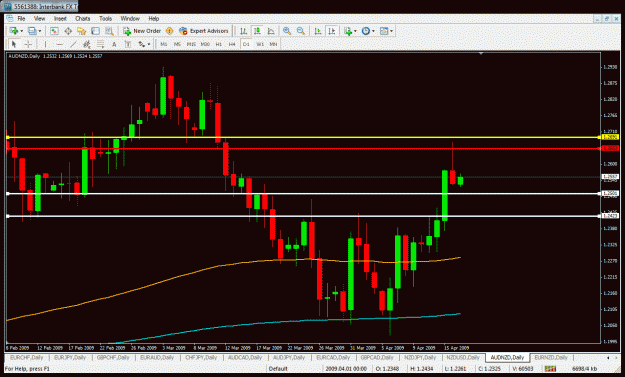Image resolution: width=625 pixels, height=377 pixels.
Task: Switch to the AUDJPY,Daily chart tab
Action: pyautogui.click(x=289, y=357)
